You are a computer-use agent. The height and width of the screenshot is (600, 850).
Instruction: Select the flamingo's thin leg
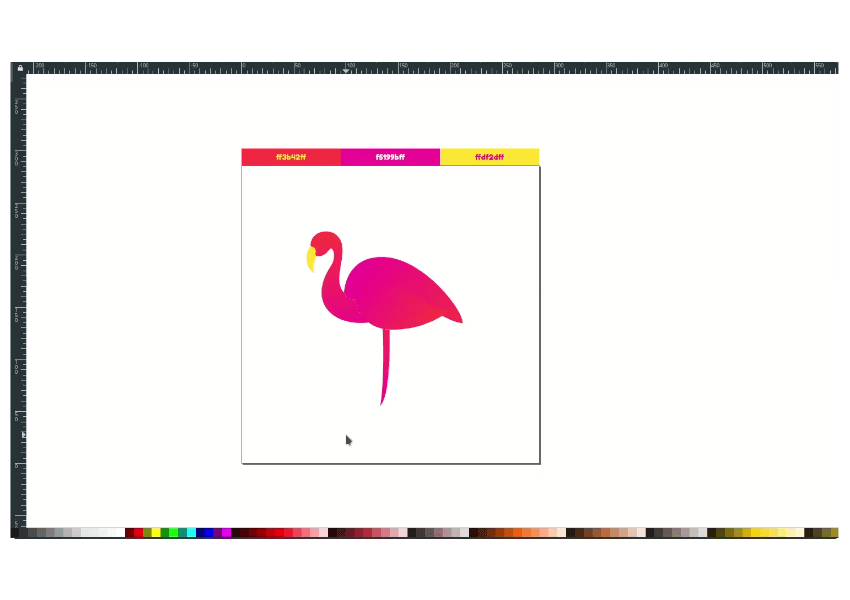[x=385, y=366]
